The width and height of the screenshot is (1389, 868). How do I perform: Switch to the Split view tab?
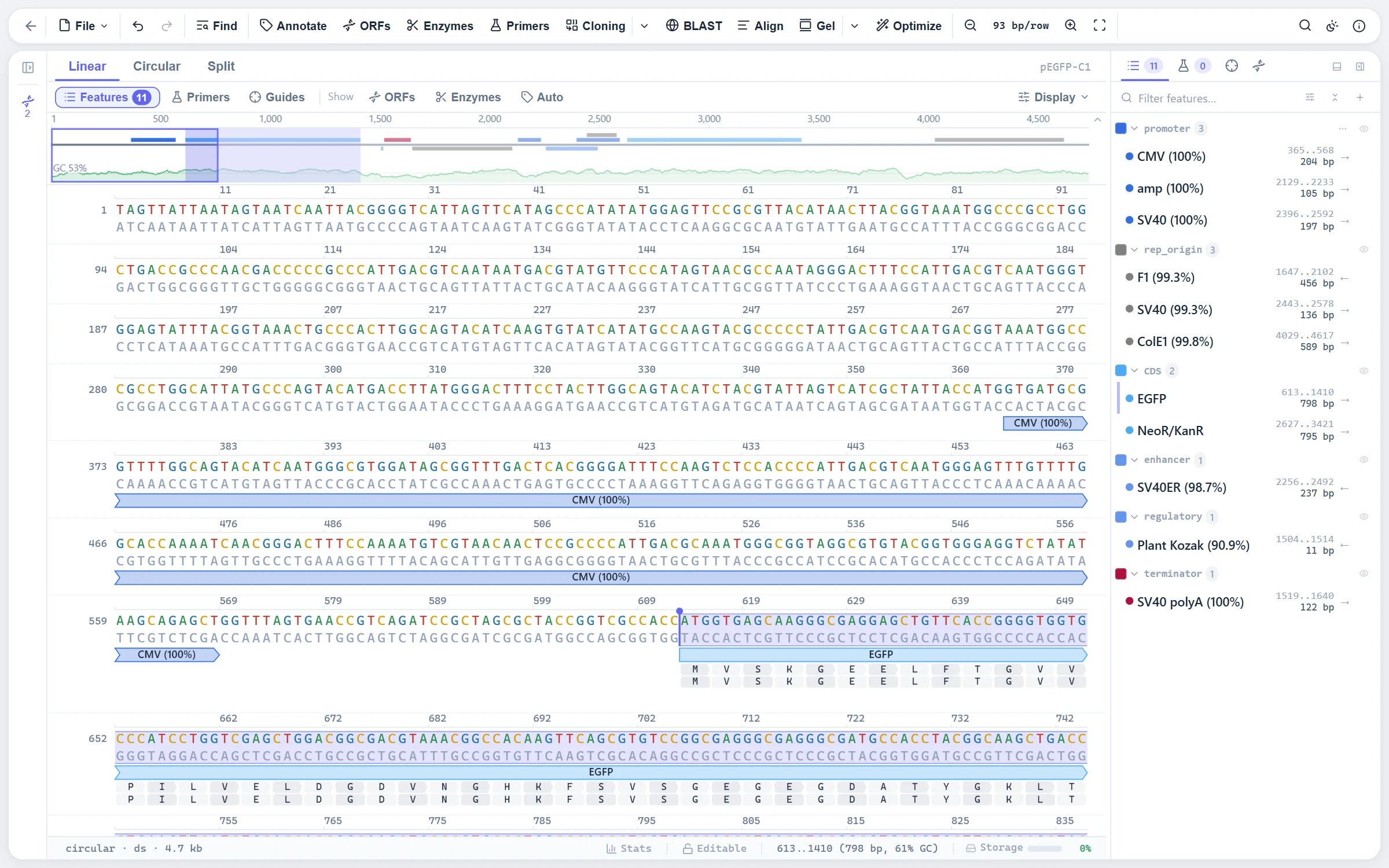click(221, 66)
